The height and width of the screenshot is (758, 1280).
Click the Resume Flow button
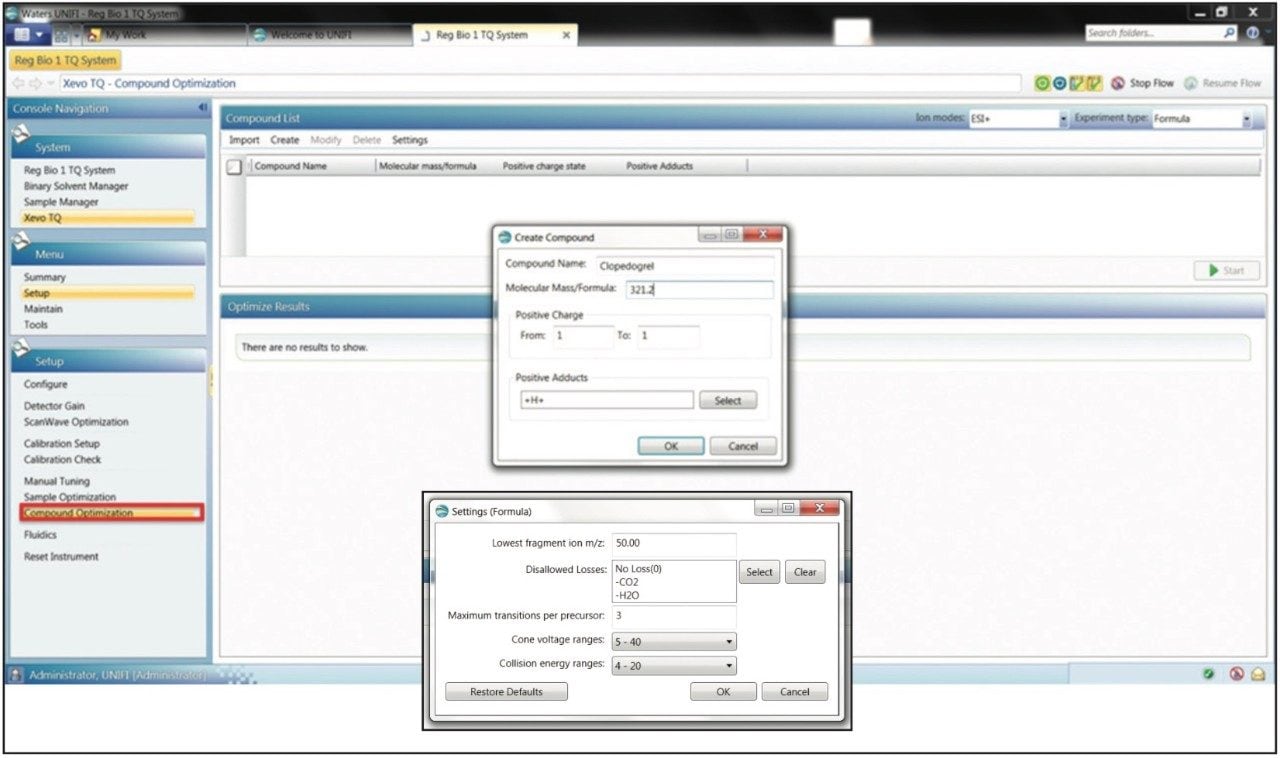(1222, 83)
